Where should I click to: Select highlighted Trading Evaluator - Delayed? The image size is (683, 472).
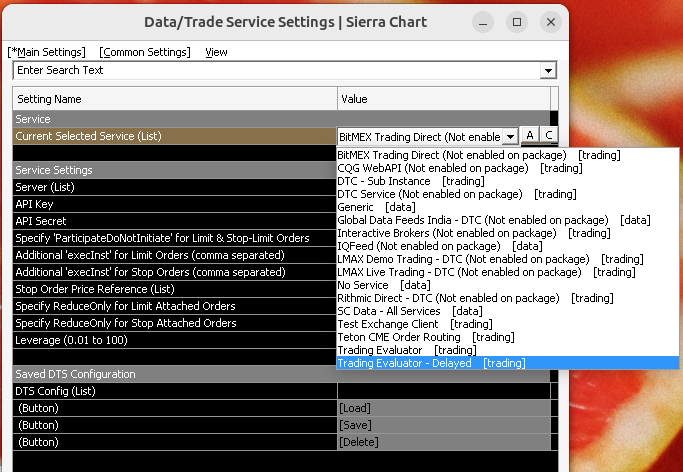(508, 363)
